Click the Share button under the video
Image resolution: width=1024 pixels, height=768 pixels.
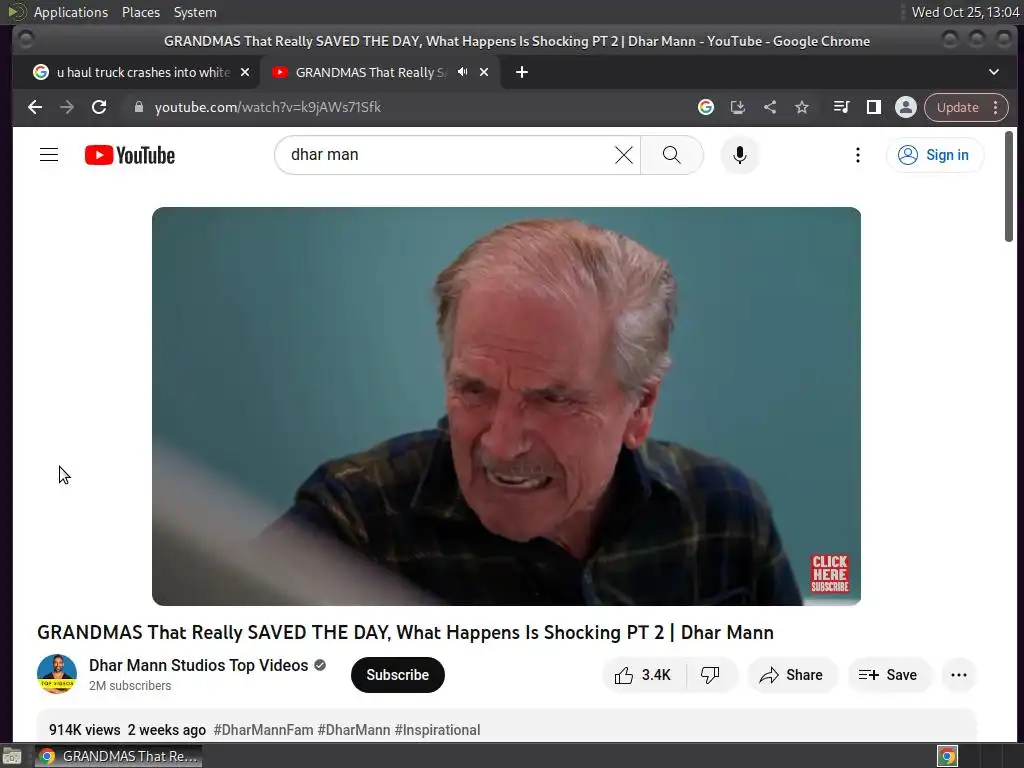coord(792,675)
